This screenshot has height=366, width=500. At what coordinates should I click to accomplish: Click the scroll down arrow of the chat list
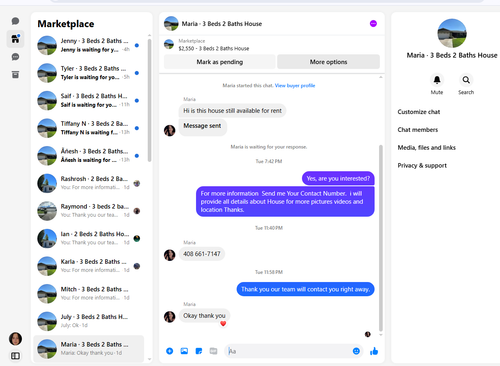(x=149, y=359)
